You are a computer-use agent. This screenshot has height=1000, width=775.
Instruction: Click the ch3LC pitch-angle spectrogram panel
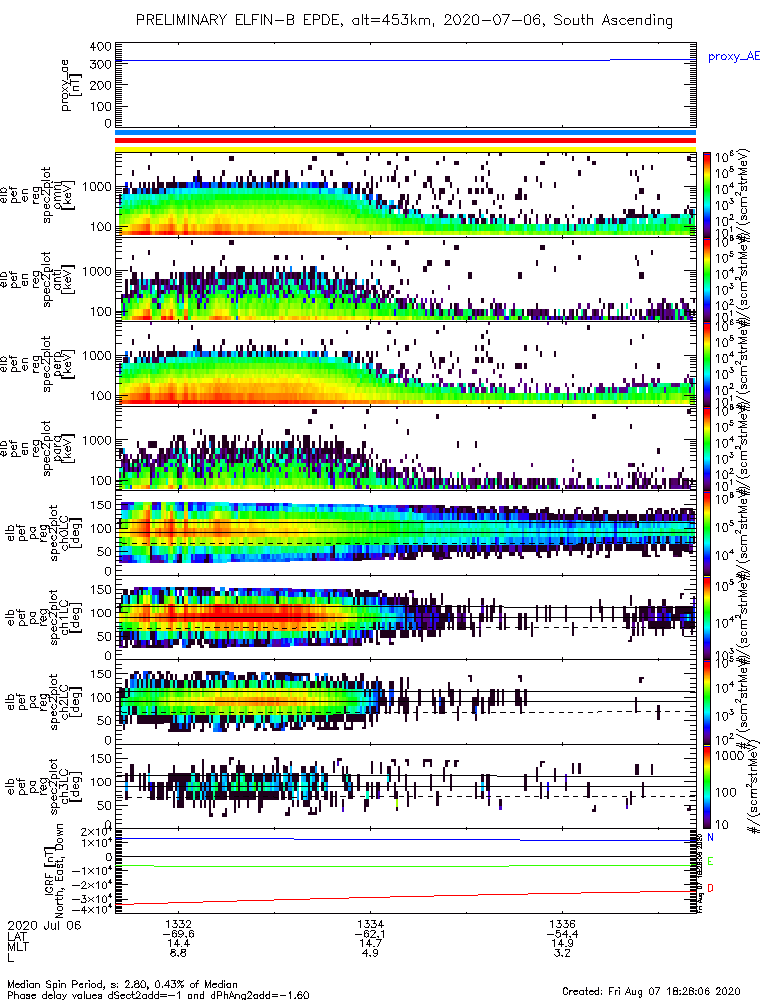point(405,786)
